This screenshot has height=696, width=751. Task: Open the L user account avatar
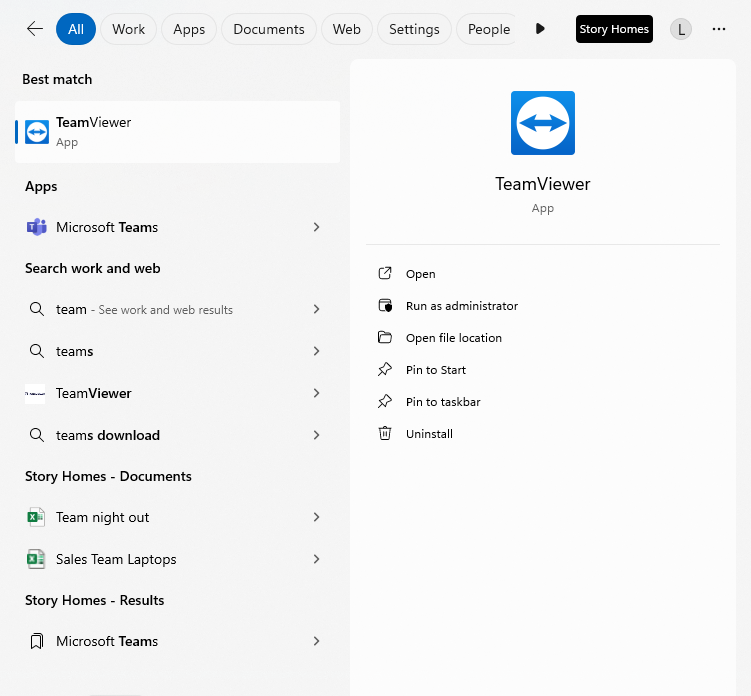(x=681, y=29)
